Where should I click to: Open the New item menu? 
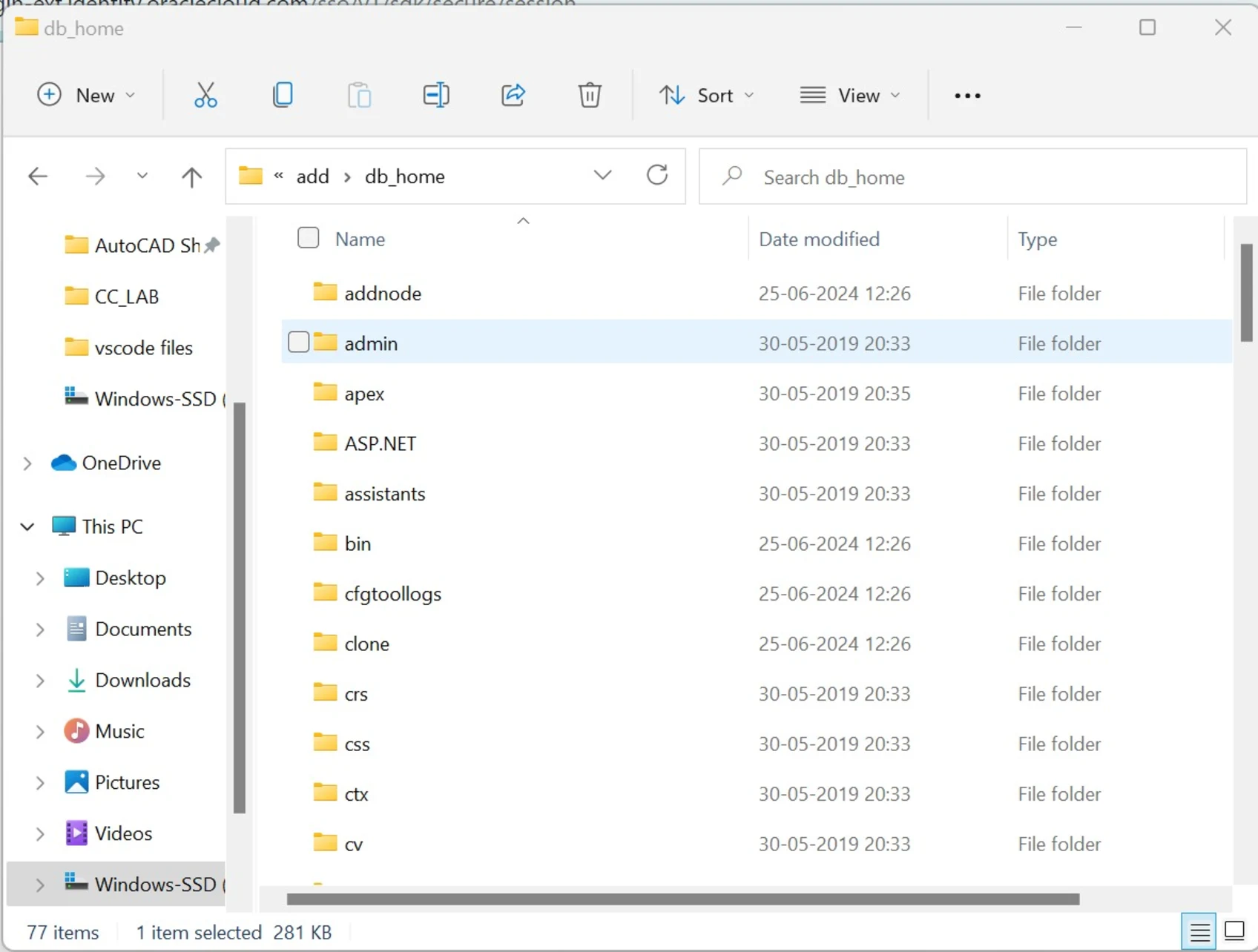(87, 95)
